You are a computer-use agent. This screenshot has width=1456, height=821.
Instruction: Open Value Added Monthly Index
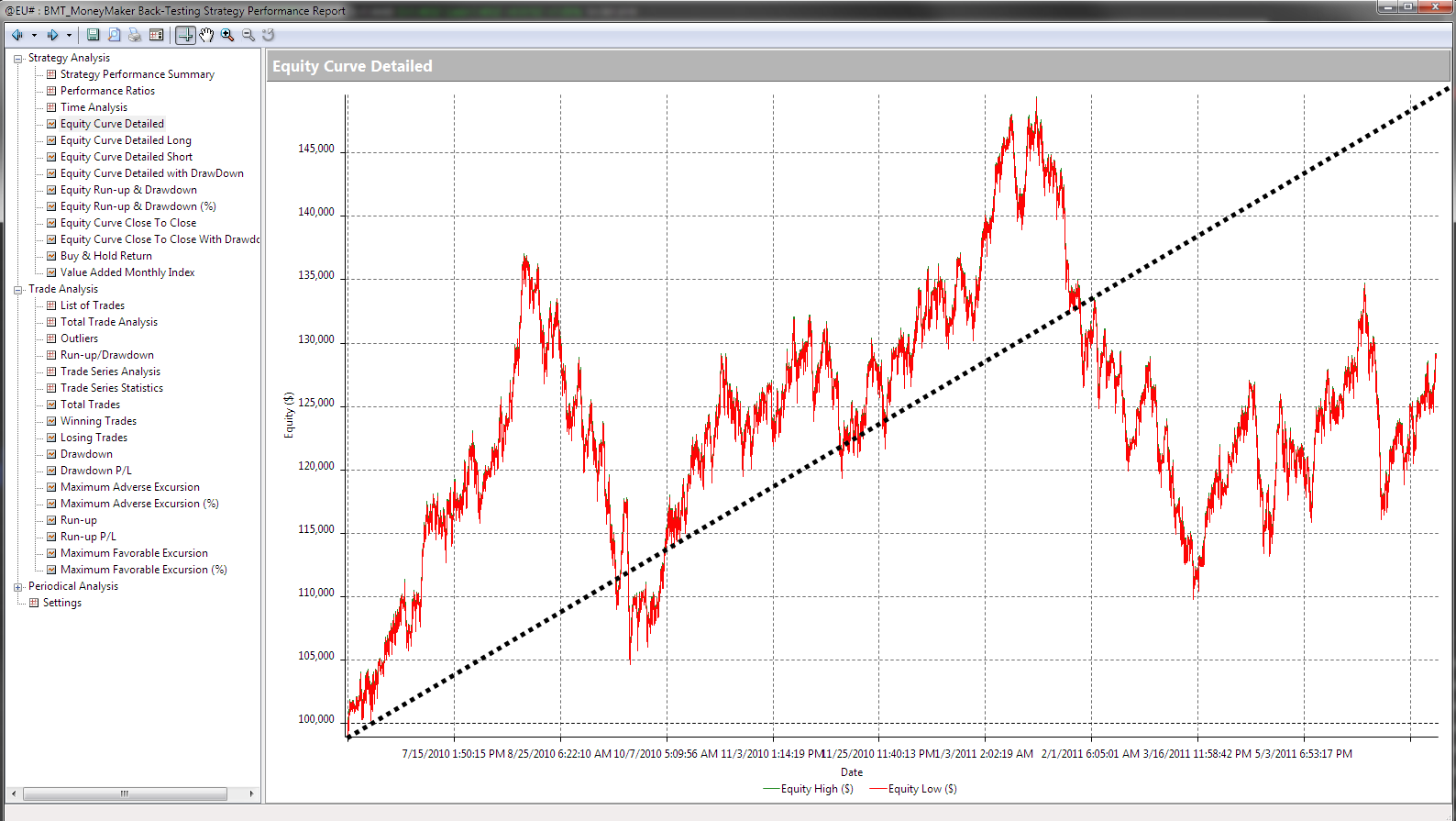pos(127,272)
